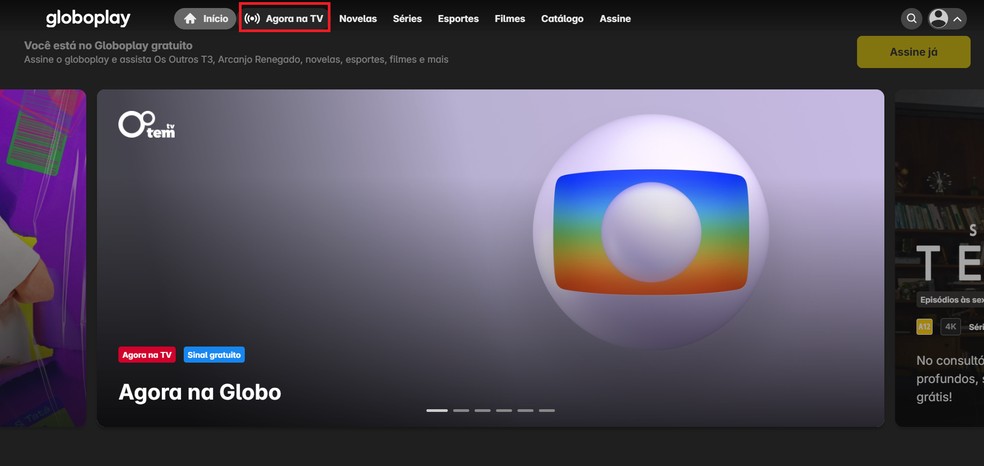984x466 pixels.
Task: Expand the profile chevron arrow
Action: point(958,19)
